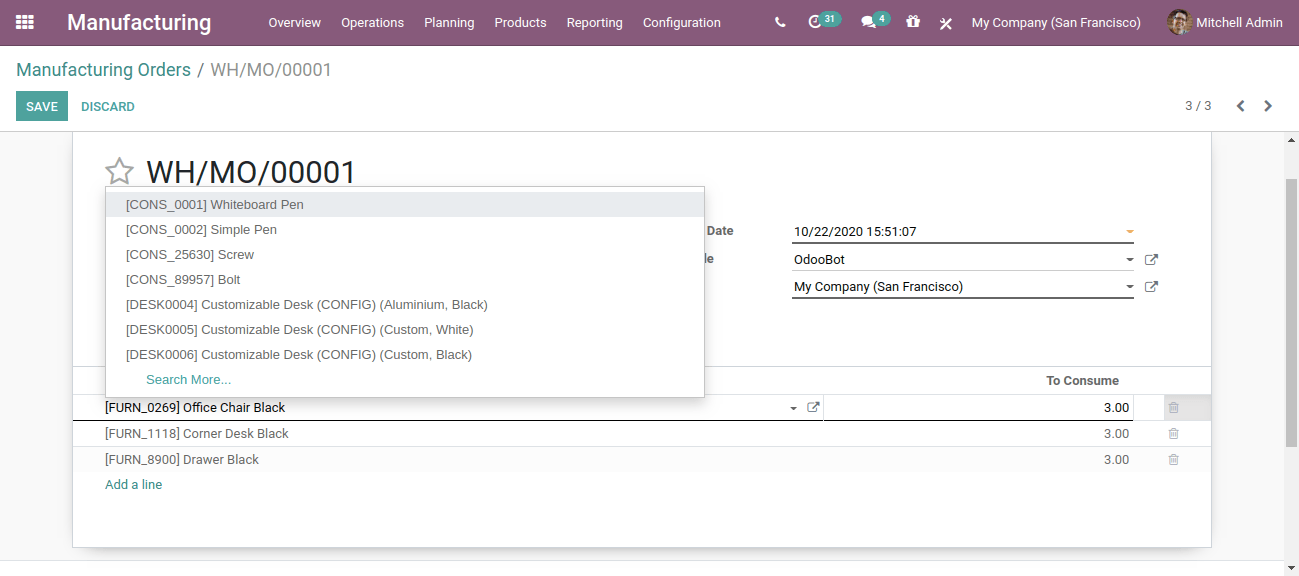Expand the date field dropdown arrow

coord(1130,232)
